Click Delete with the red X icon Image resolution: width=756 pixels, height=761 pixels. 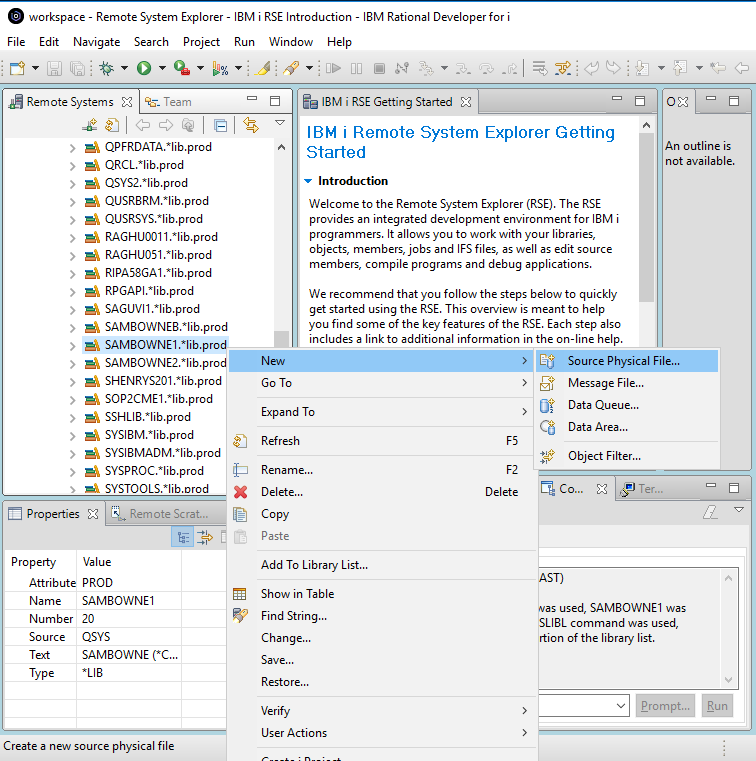[281, 492]
